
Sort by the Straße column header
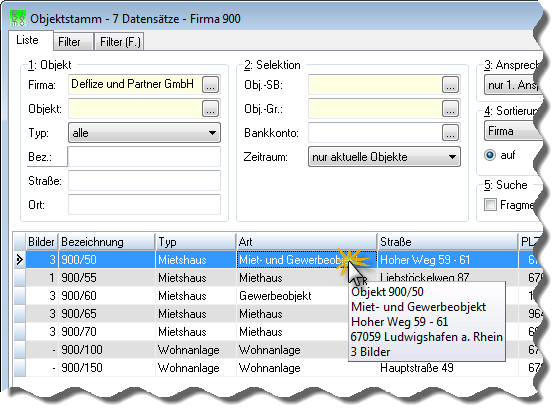[x=448, y=242]
